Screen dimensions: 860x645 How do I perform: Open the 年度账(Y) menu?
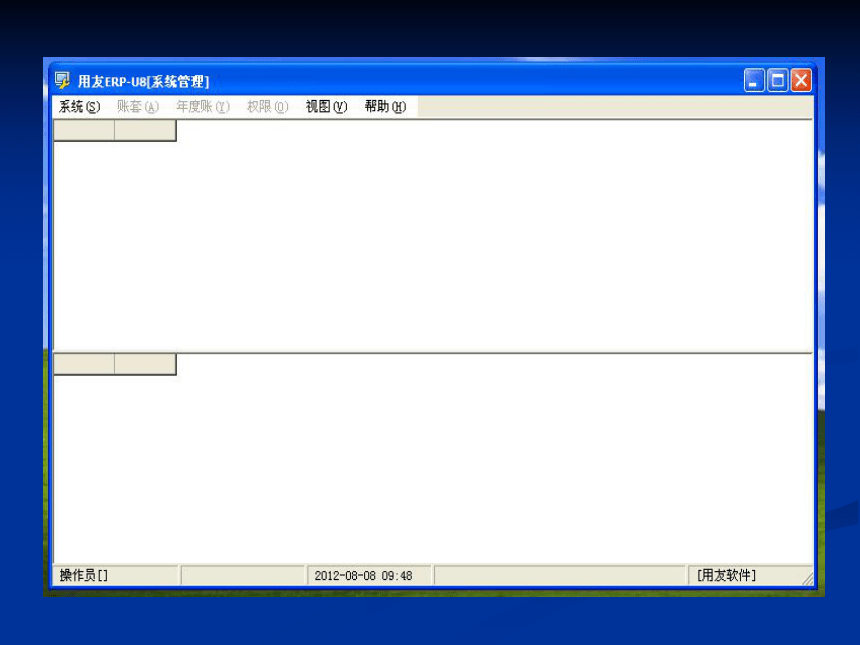[x=202, y=106]
